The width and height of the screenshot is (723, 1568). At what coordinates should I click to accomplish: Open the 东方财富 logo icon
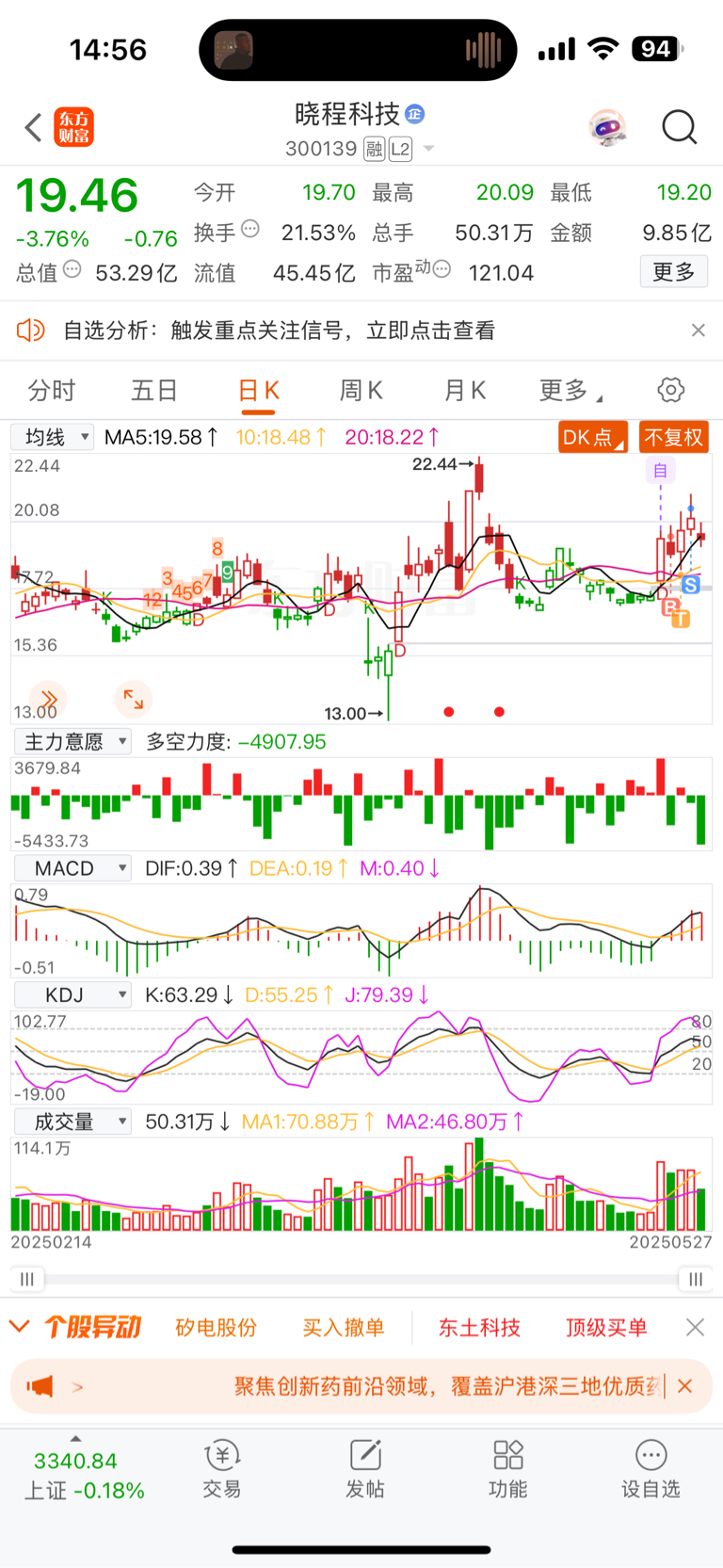pyautogui.click(x=73, y=127)
